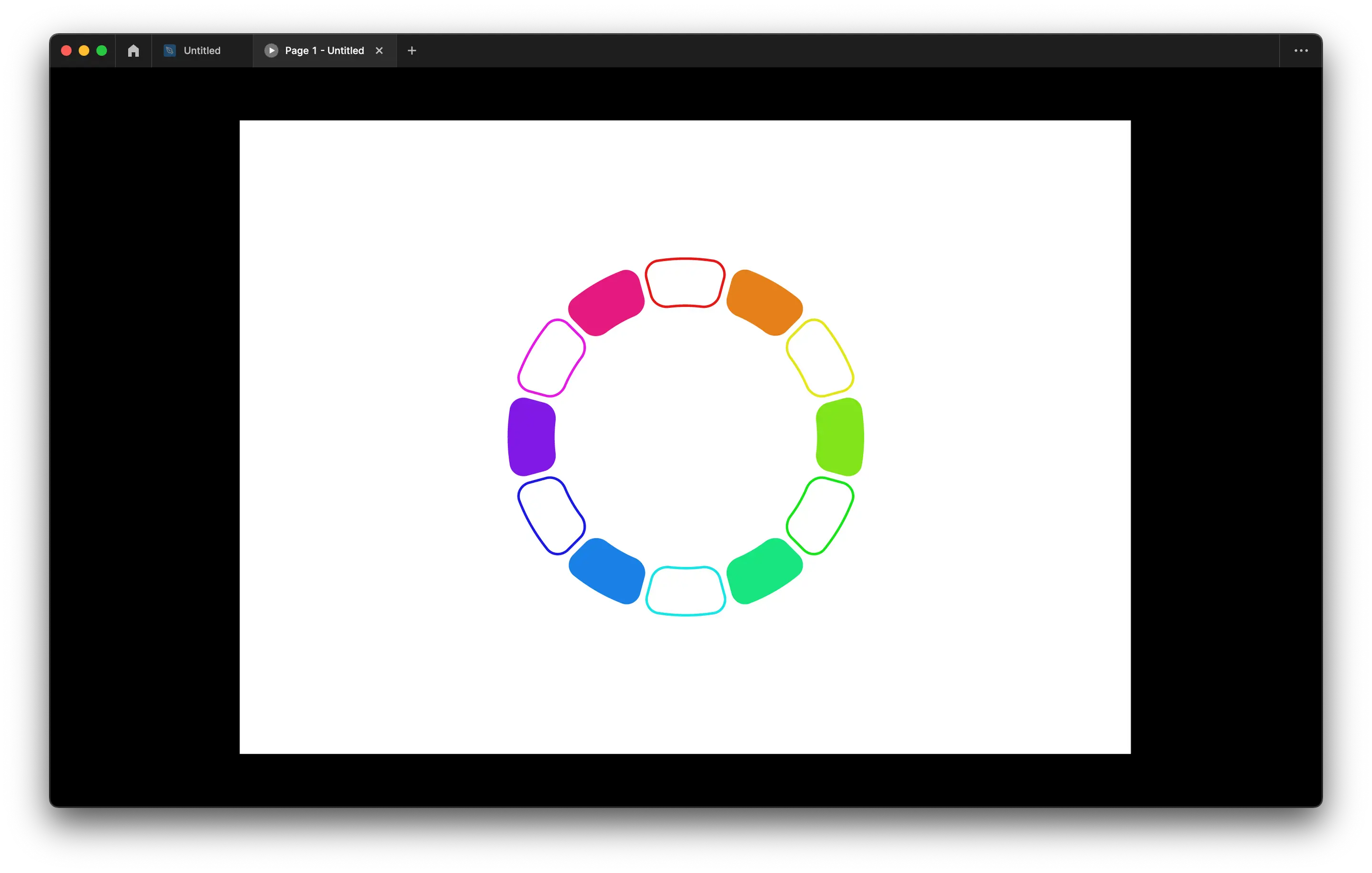Click the filled lime green segment

point(840,436)
